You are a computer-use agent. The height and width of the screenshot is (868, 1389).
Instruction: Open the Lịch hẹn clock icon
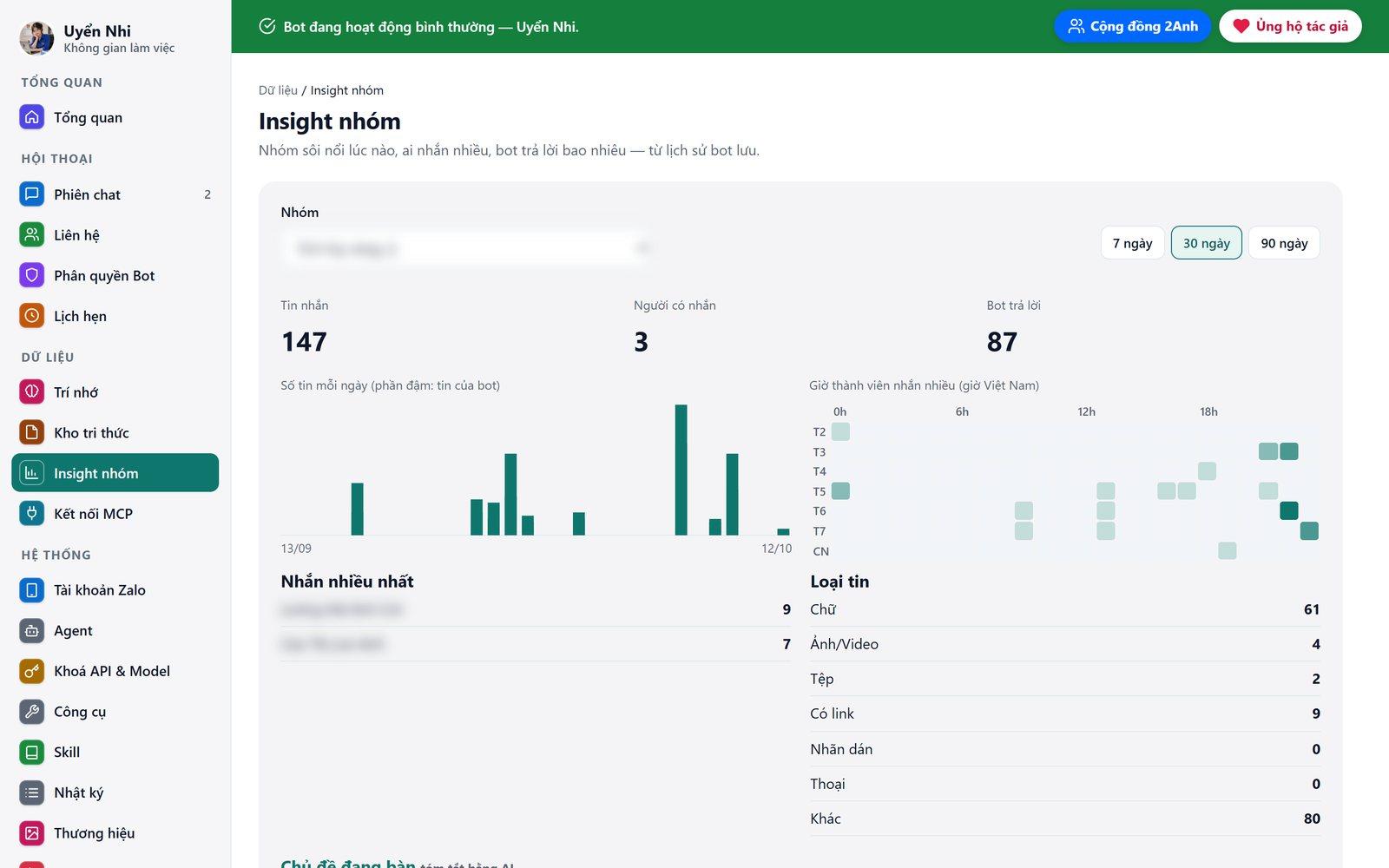(x=32, y=316)
